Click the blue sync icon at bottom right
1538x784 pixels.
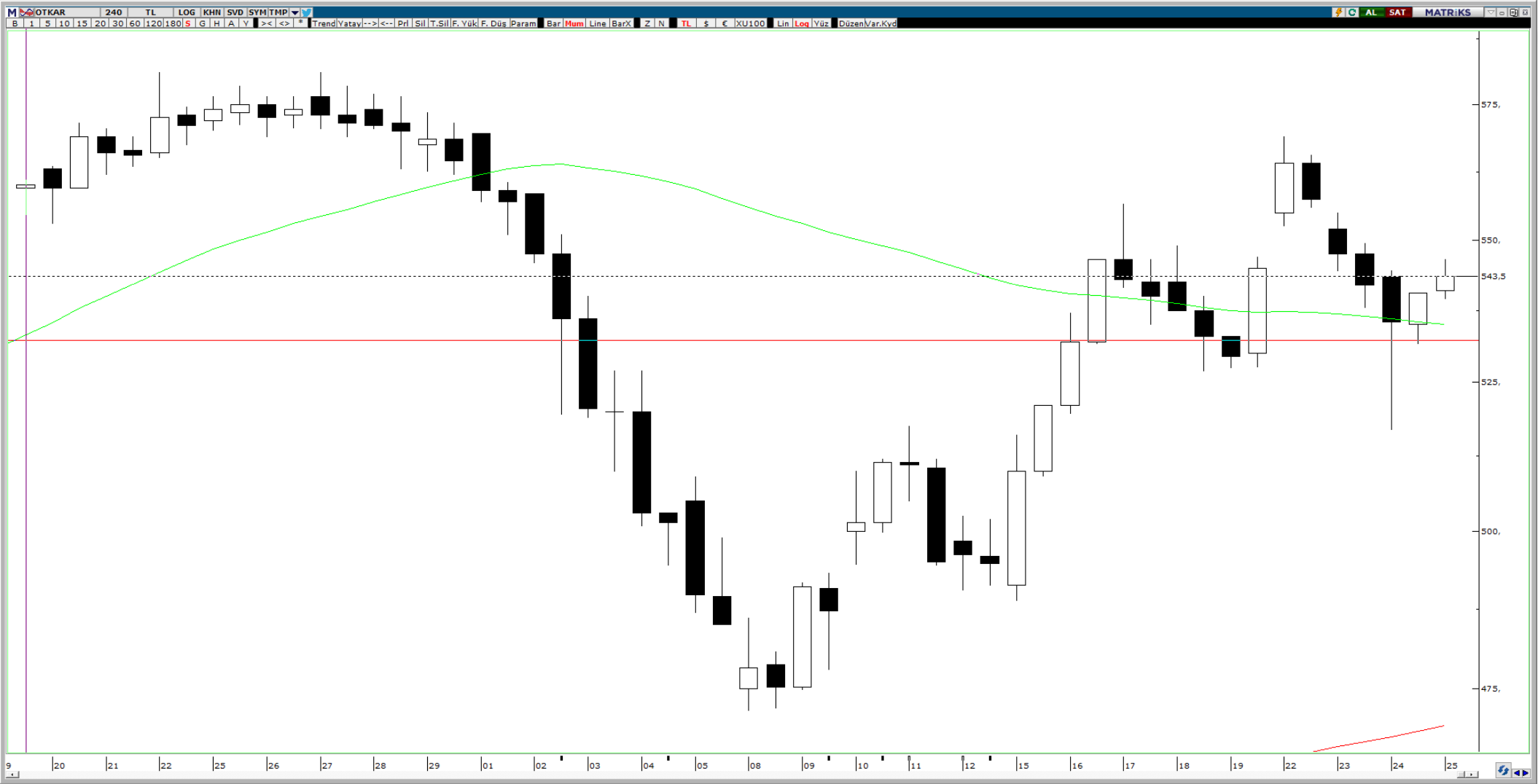pos(1503,771)
